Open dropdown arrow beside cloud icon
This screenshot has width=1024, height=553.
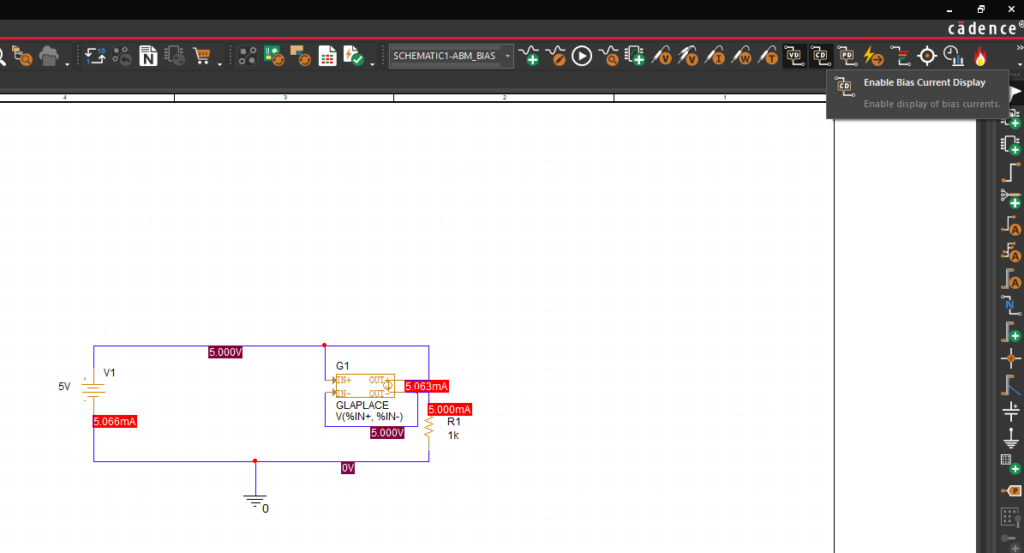tap(67, 63)
